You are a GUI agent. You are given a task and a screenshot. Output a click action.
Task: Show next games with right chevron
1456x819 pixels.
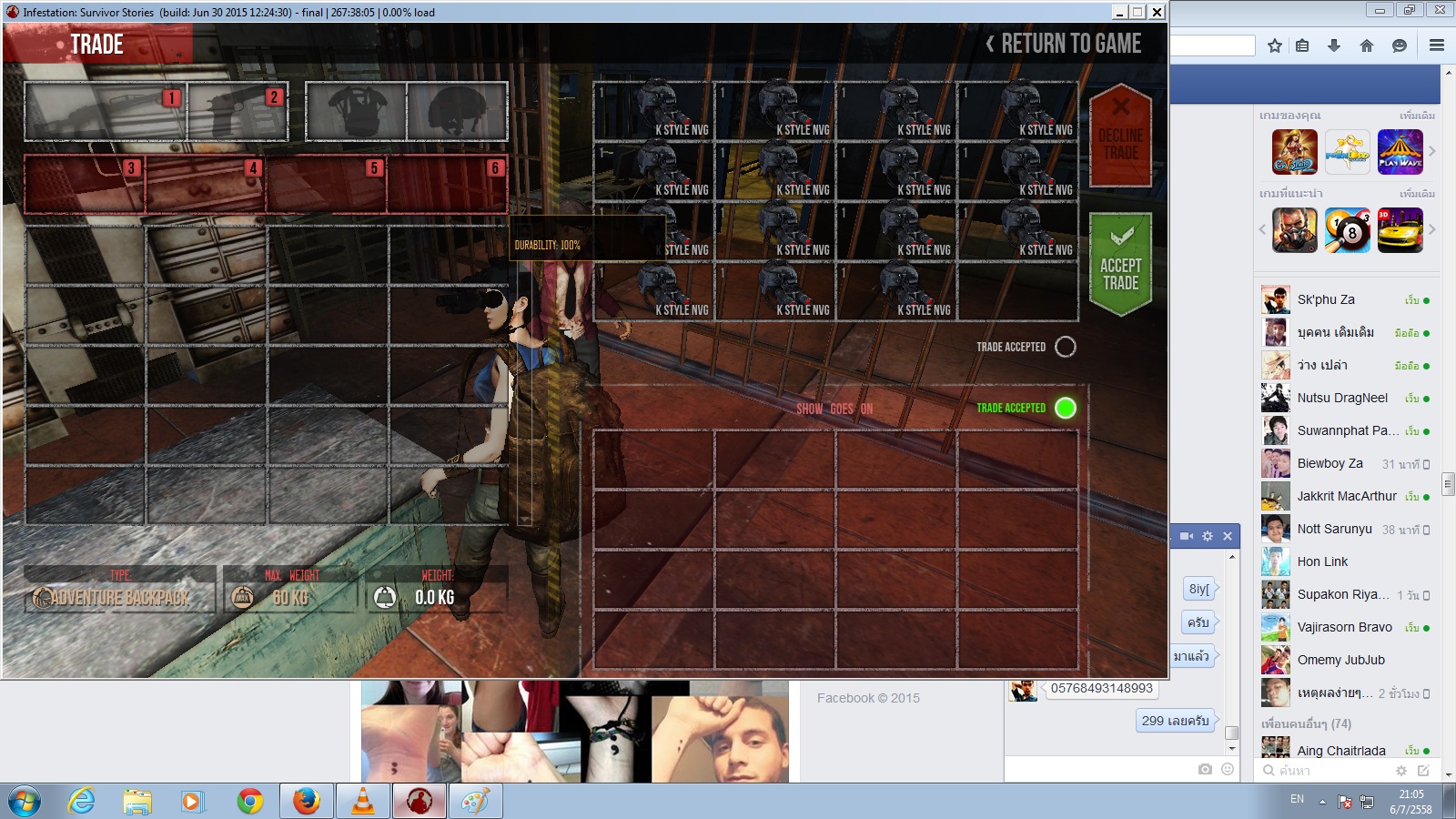click(x=1431, y=151)
